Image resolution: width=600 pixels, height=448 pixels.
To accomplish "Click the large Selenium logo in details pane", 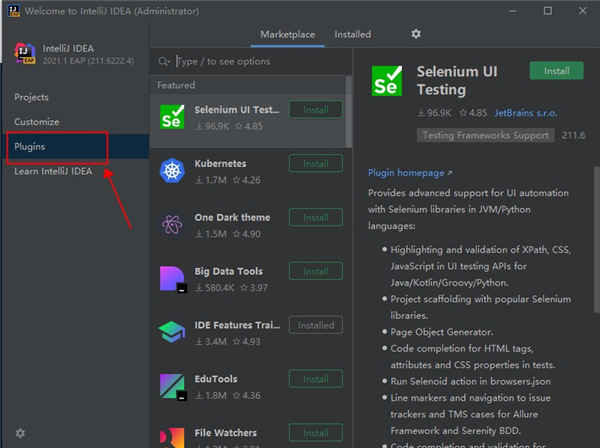I will point(387,81).
